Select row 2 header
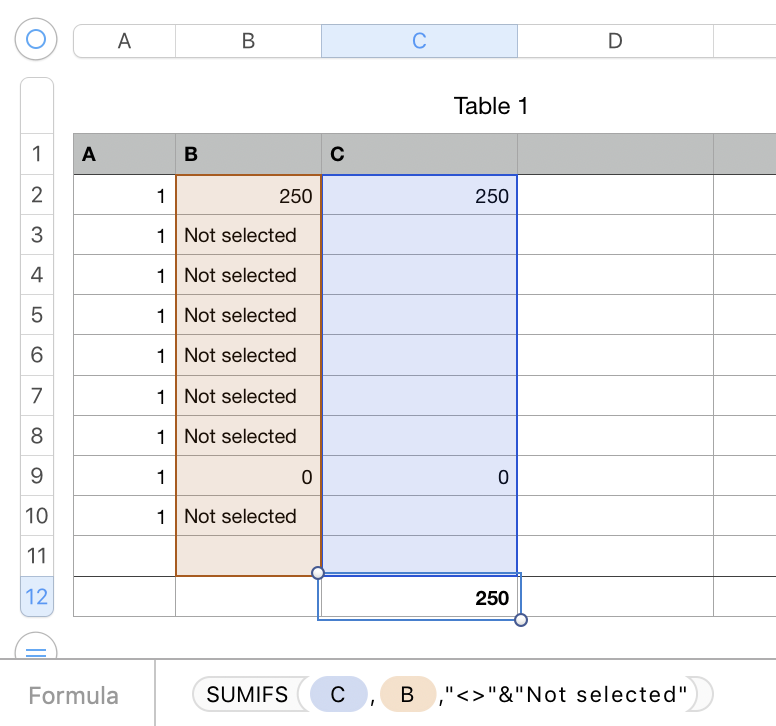The width and height of the screenshot is (776, 726). pyautogui.click(x=37, y=195)
